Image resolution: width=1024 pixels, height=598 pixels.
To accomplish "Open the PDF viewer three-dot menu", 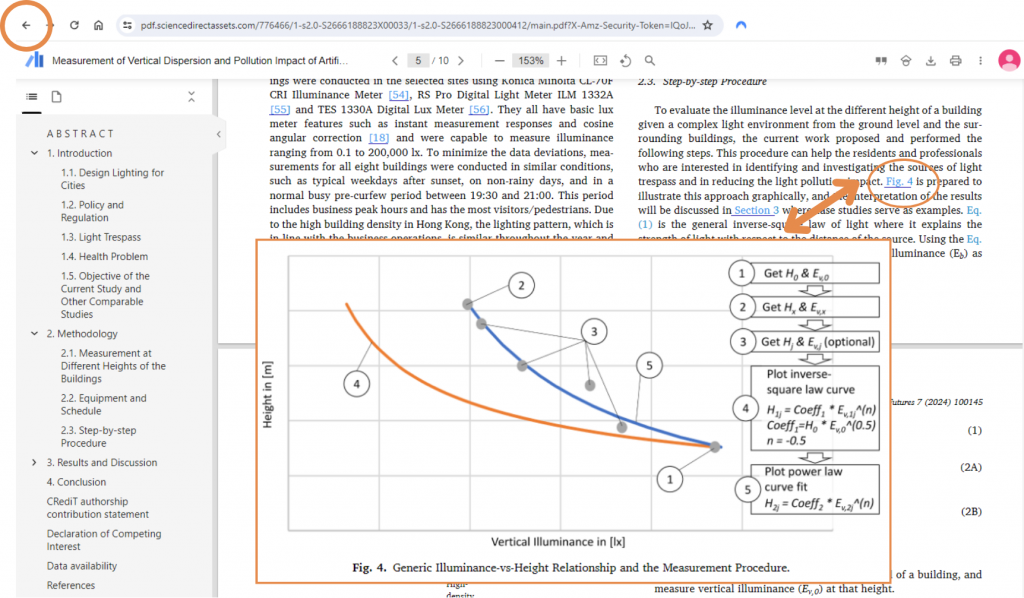I will click(980, 60).
